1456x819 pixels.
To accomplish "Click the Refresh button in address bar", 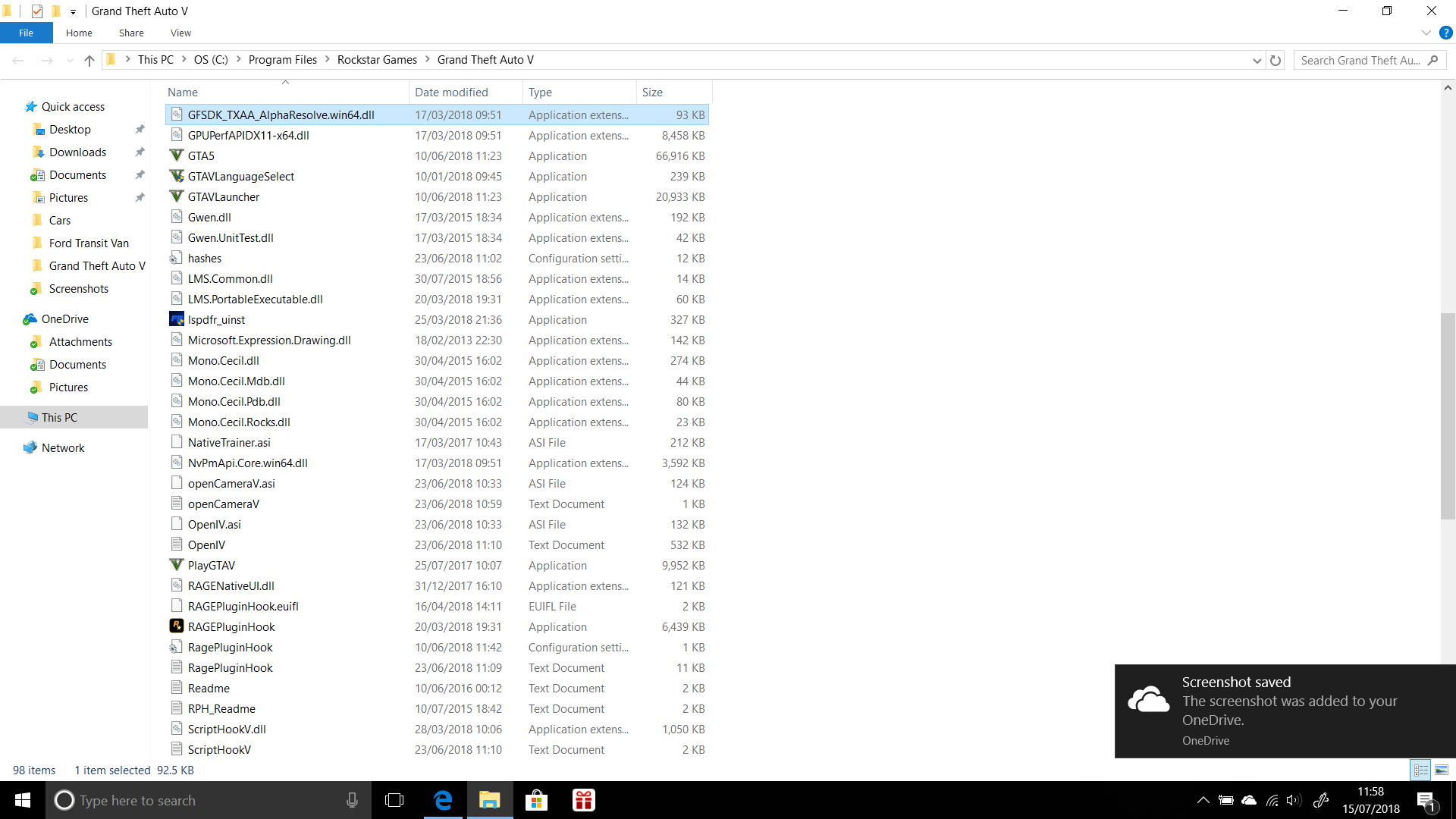I will (1276, 60).
